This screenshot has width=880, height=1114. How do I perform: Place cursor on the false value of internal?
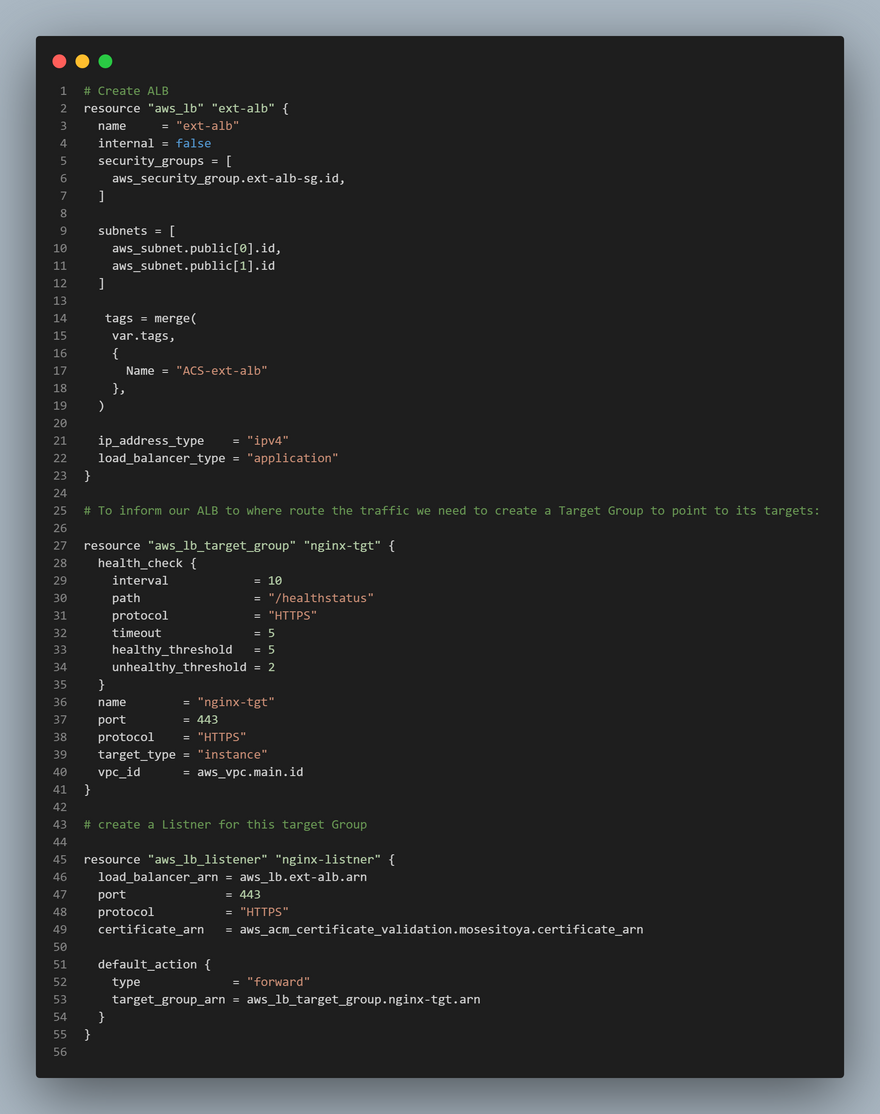193,143
